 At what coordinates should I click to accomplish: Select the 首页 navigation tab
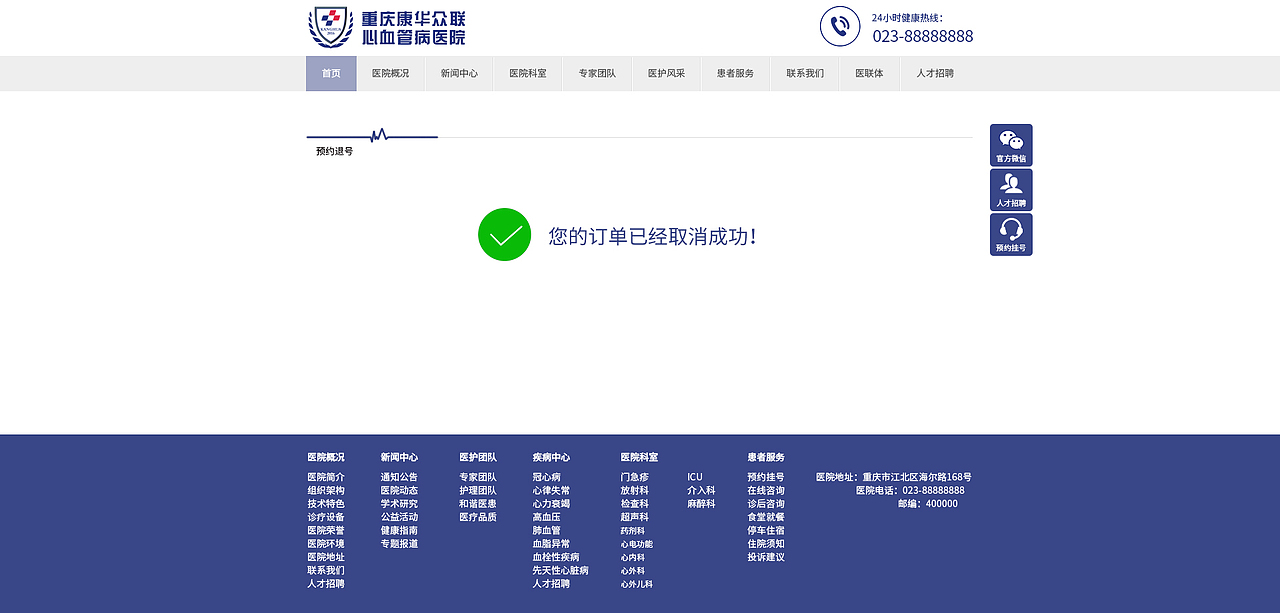(x=331, y=73)
